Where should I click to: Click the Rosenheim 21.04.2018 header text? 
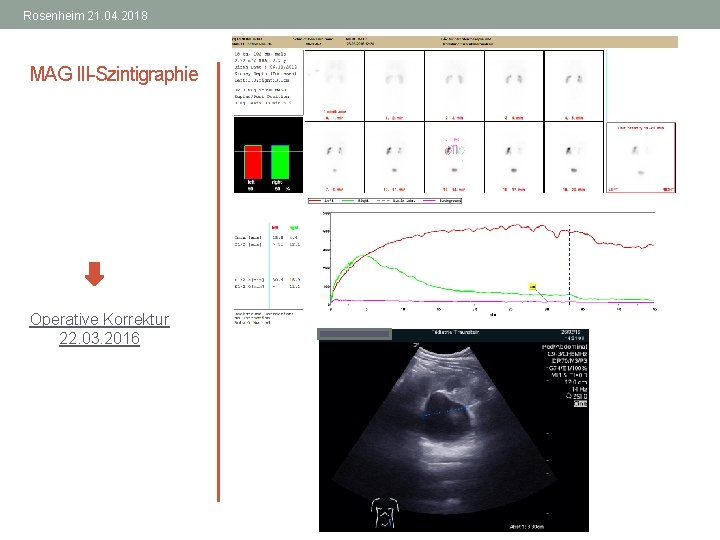85,16
